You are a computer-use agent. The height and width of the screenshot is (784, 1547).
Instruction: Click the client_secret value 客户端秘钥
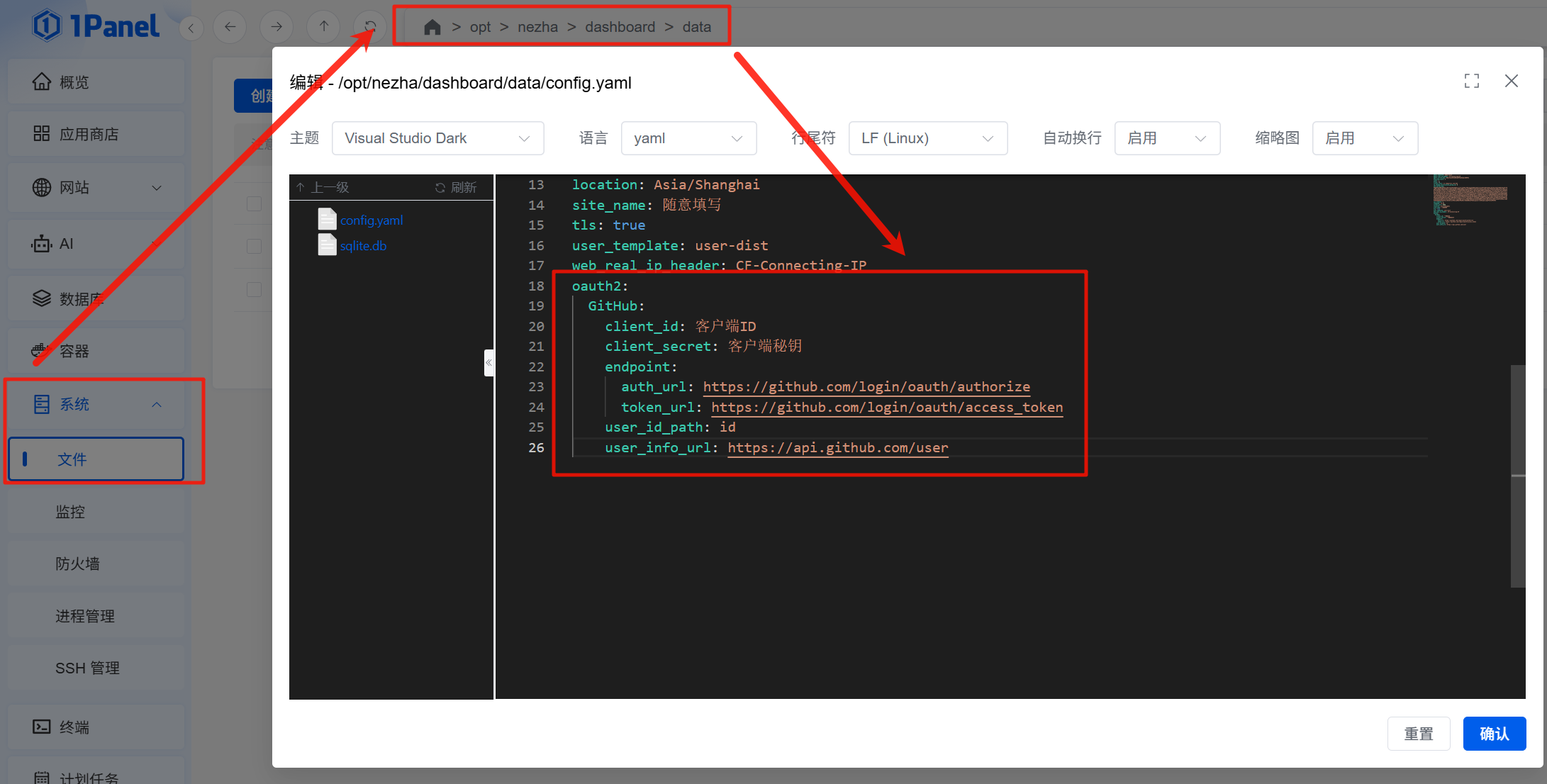[x=764, y=346]
